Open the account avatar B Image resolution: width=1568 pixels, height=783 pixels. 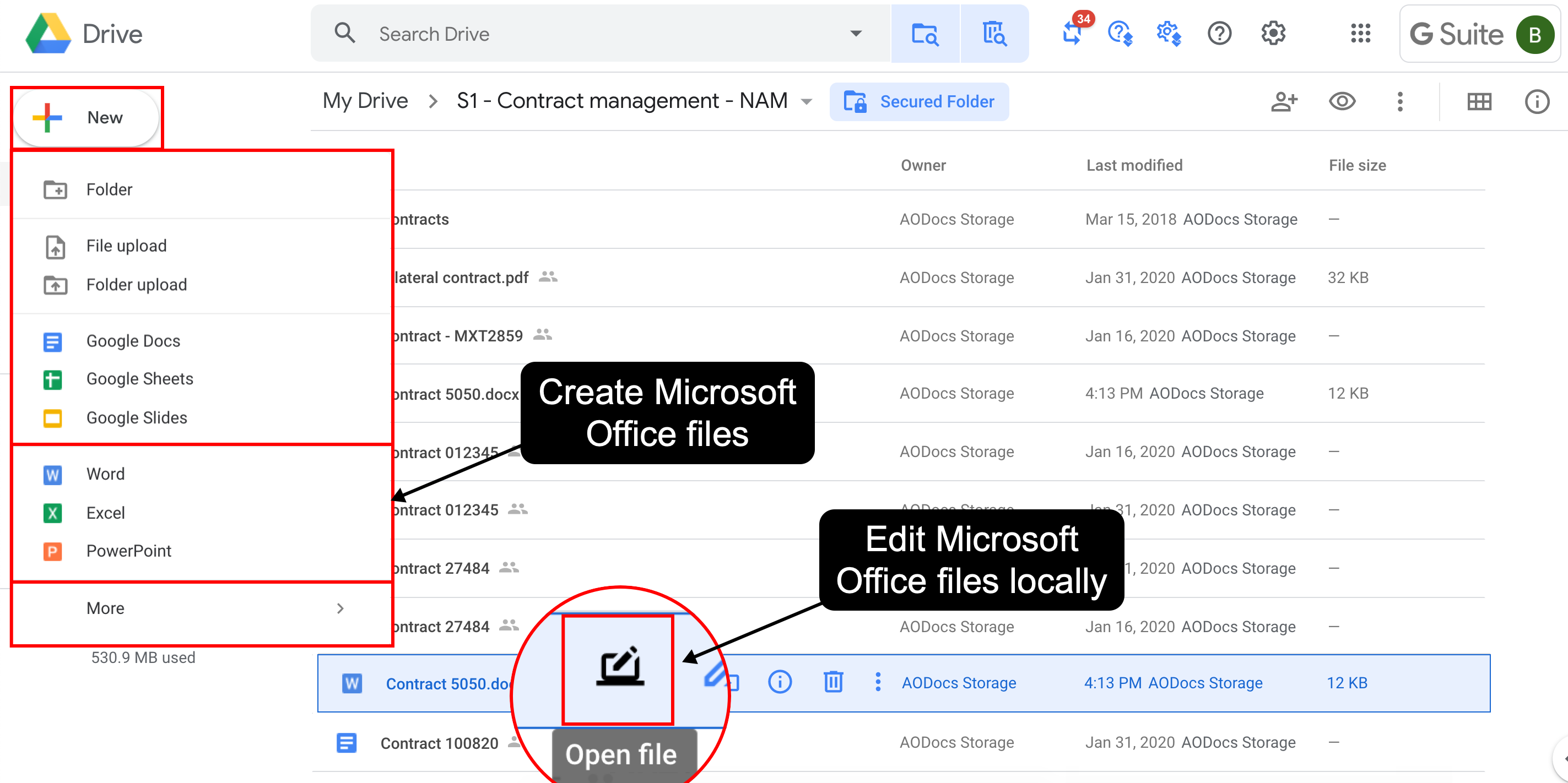1535,35
